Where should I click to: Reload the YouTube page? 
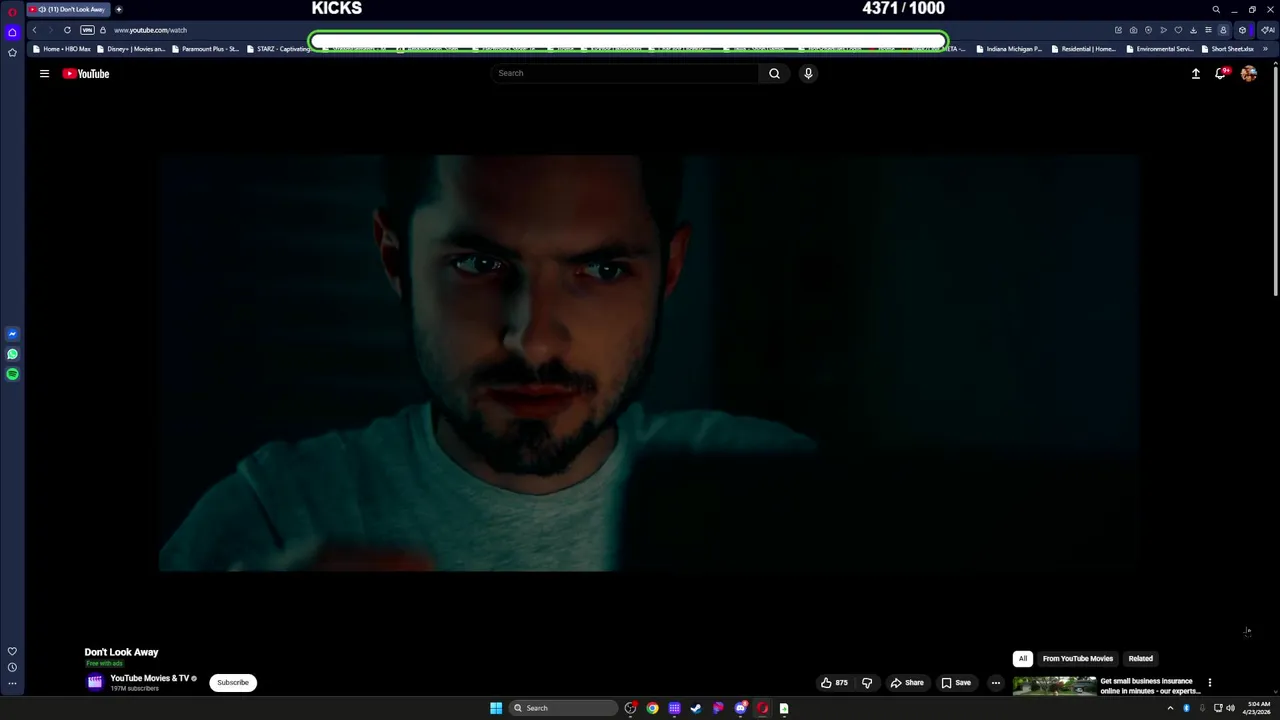(x=67, y=30)
